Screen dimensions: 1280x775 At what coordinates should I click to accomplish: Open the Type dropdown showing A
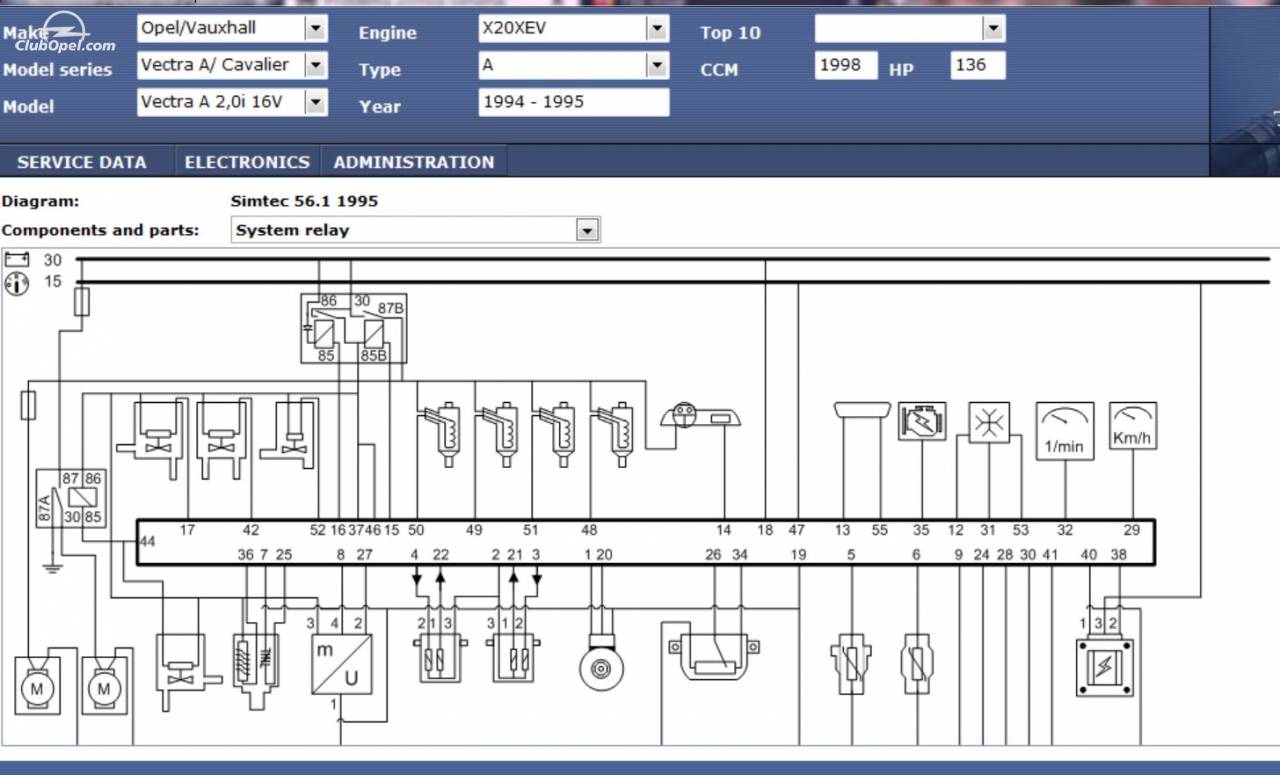click(574, 65)
